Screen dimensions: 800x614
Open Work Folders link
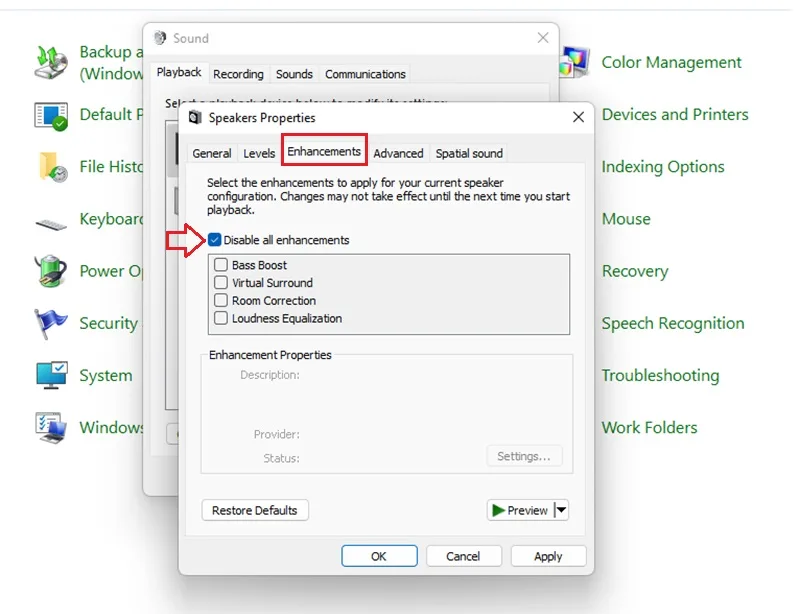pos(649,427)
